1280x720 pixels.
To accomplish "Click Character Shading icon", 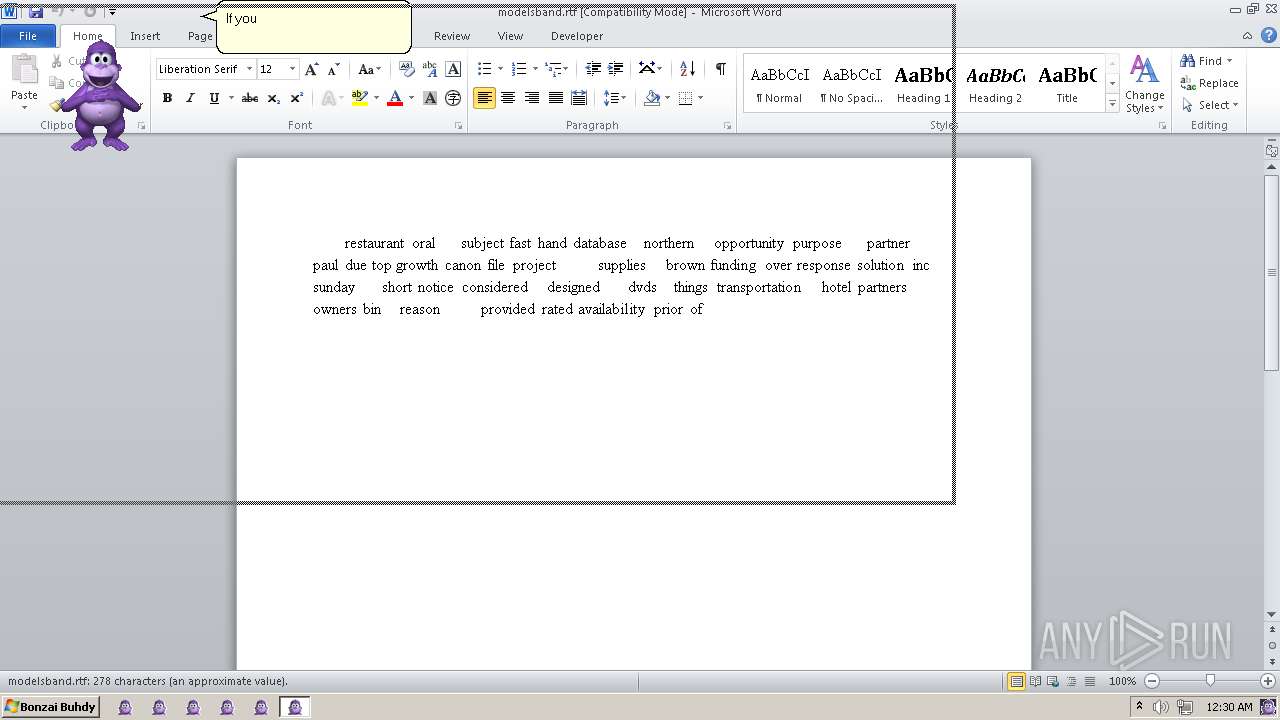I will [x=430, y=98].
